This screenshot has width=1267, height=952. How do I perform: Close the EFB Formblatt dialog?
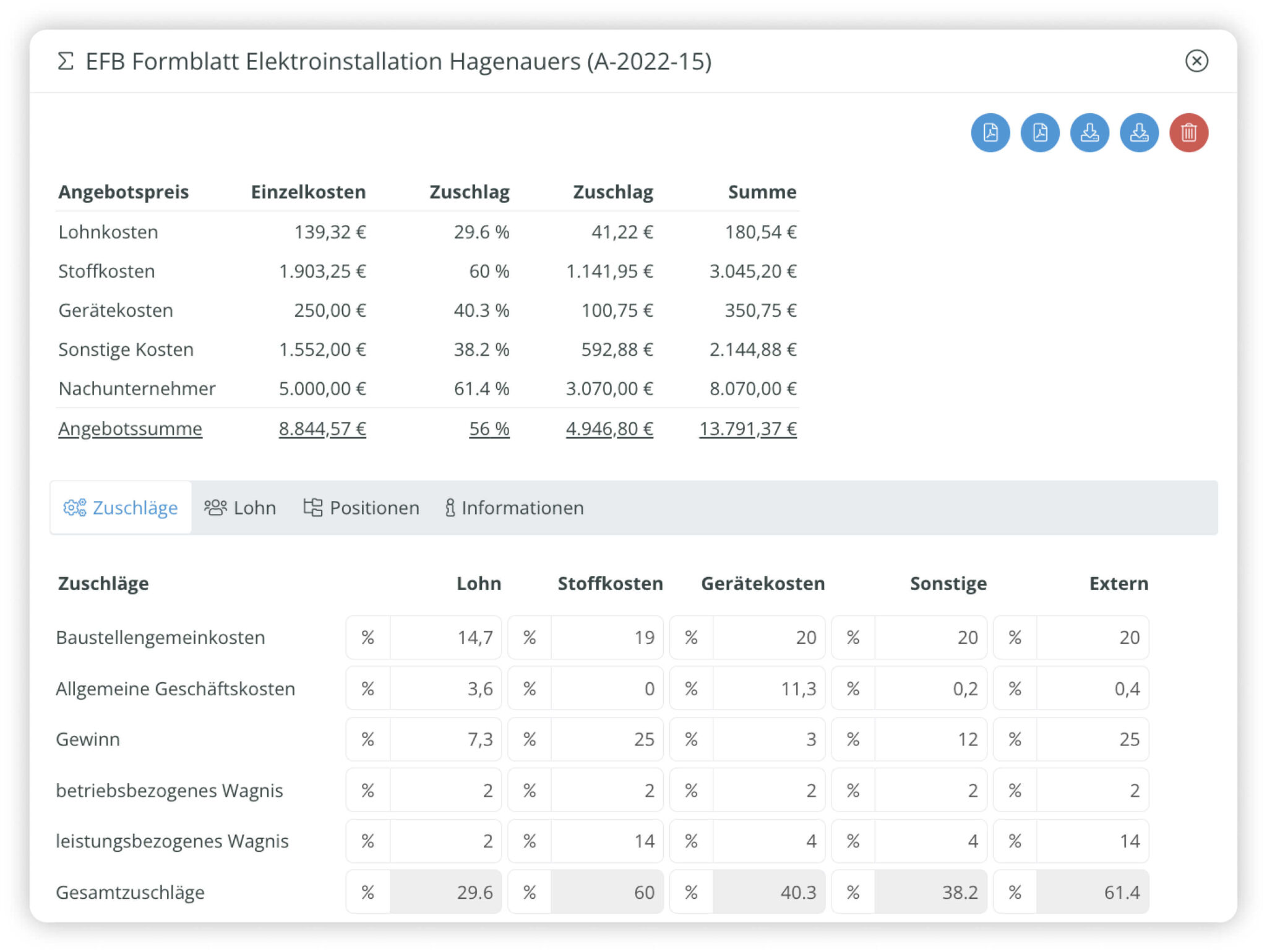[x=1196, y=61]
